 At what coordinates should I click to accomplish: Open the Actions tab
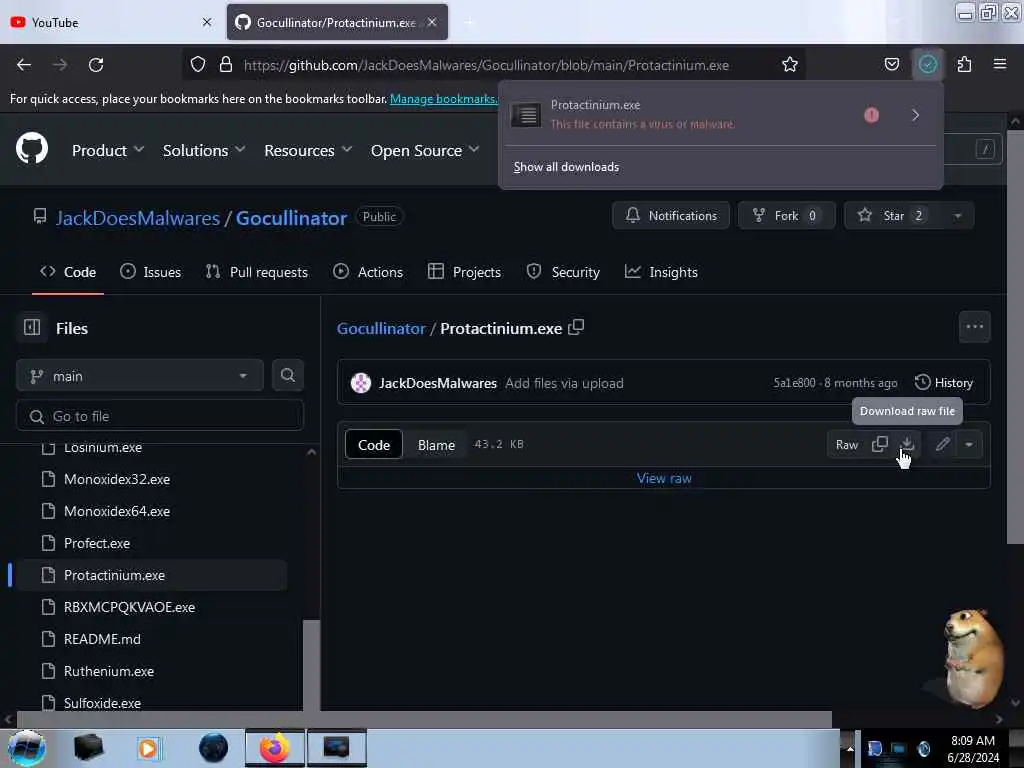point(368,272)
